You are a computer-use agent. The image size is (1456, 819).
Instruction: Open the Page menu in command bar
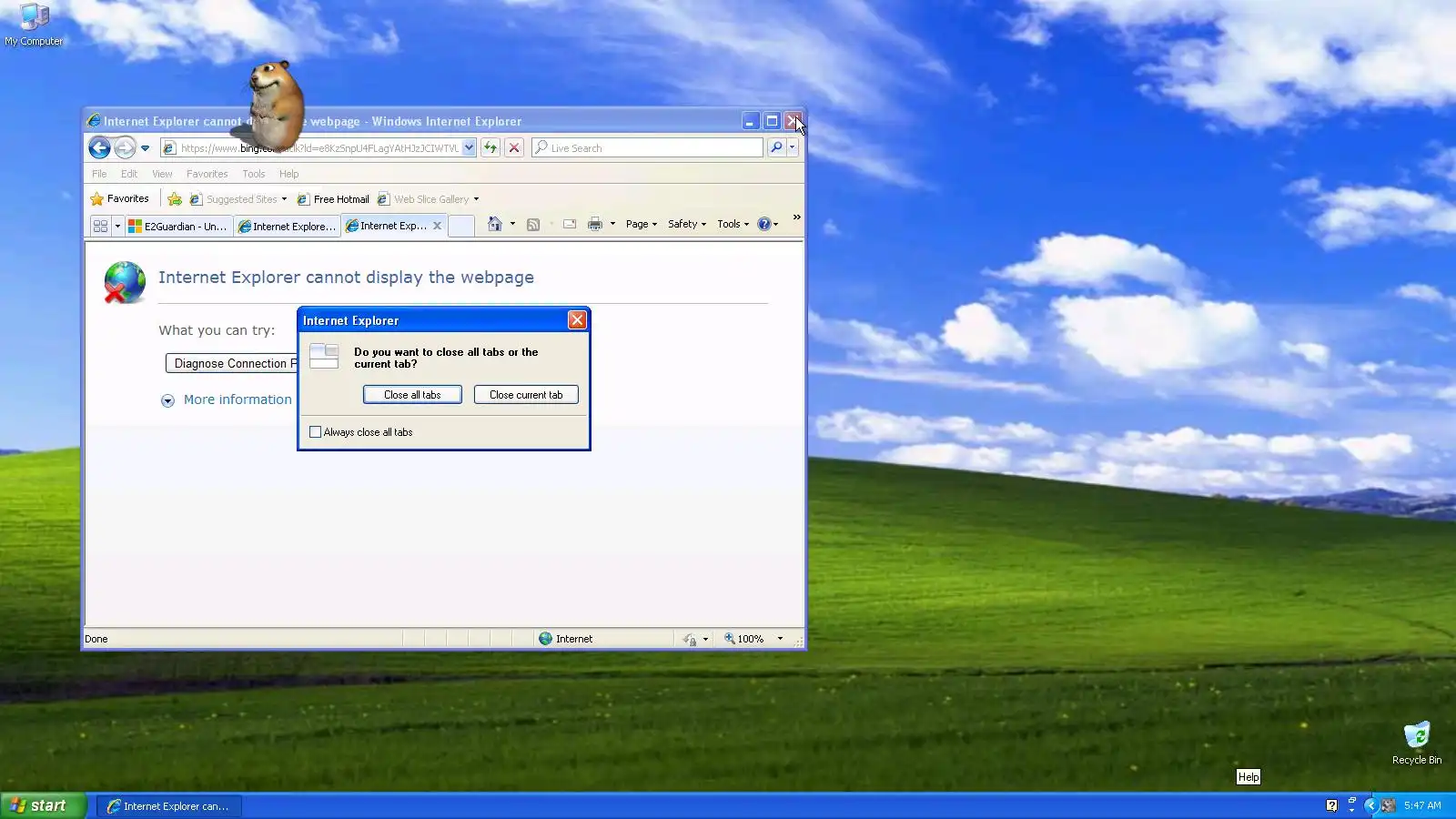coord(642,224)
